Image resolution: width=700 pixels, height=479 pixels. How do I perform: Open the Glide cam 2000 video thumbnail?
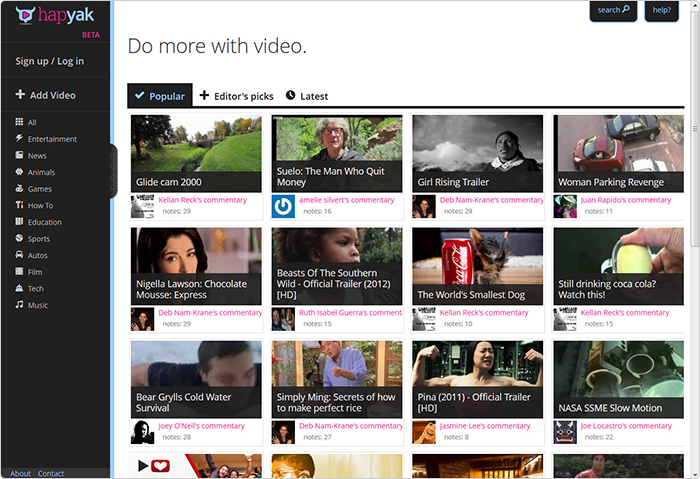pos(196,154)
